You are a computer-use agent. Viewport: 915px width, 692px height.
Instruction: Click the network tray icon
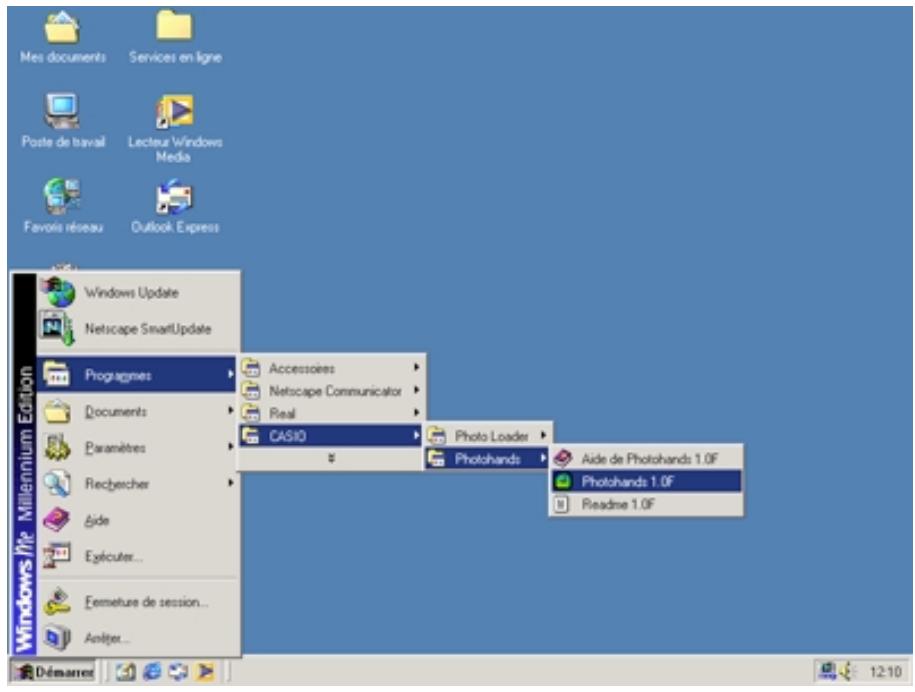click(x=827, y=671)
